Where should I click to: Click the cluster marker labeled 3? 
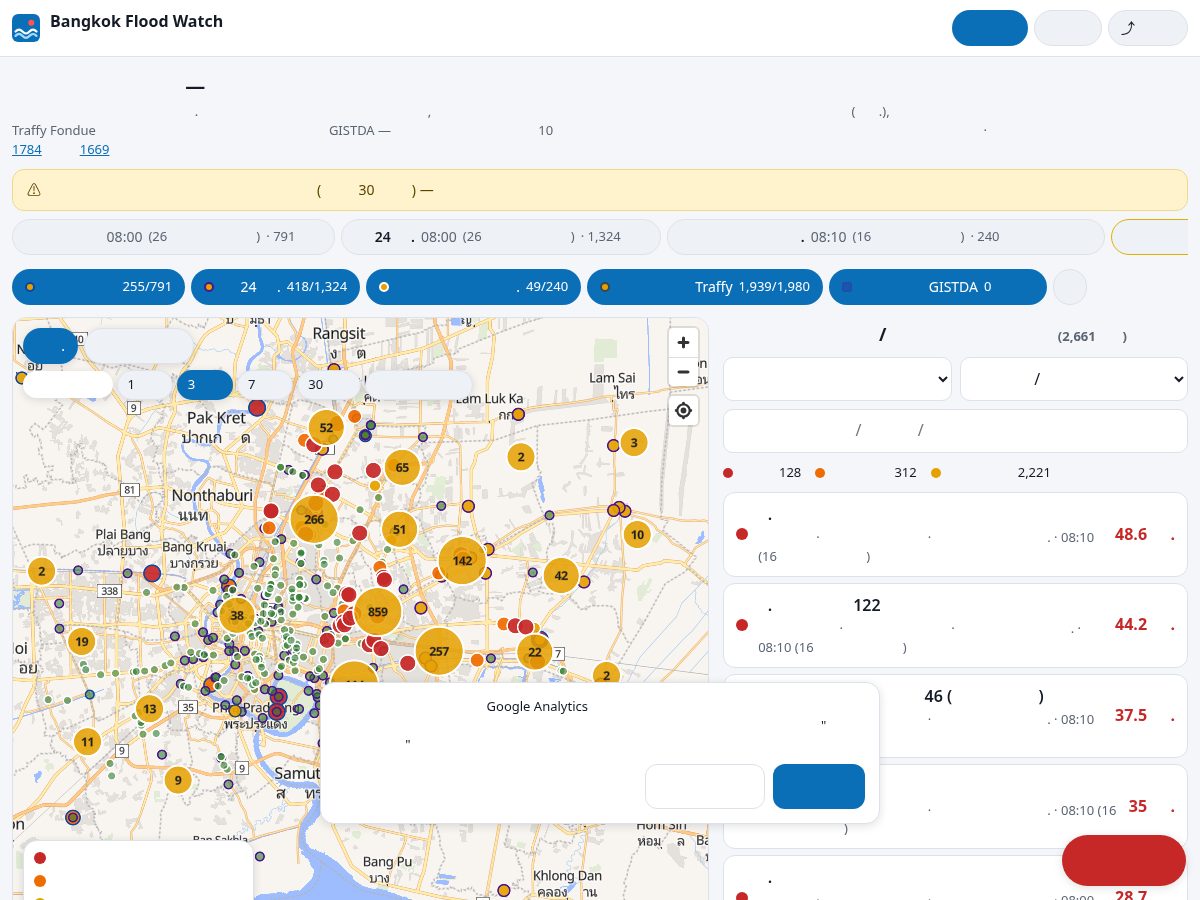pos(633,442)
